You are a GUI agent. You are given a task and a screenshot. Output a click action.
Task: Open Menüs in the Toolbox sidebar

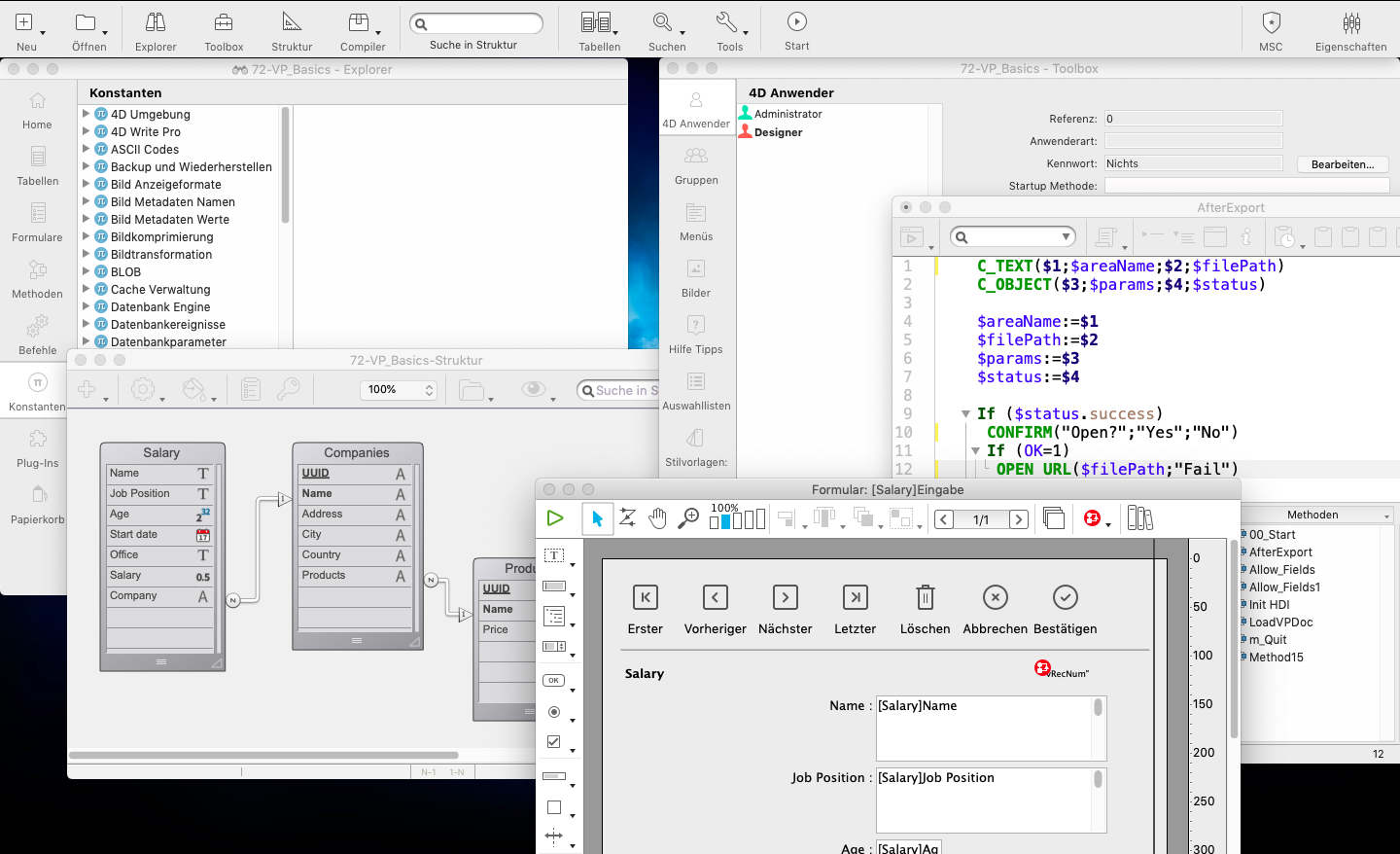click(x=696, y=223)
